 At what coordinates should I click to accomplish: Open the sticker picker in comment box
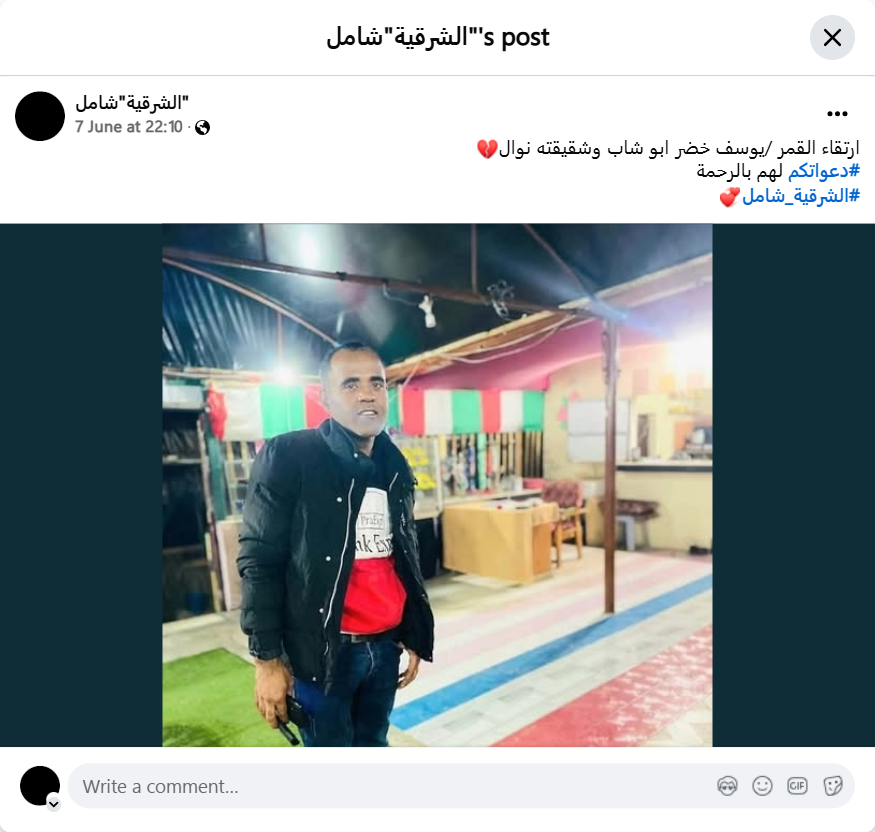(832, 786)
